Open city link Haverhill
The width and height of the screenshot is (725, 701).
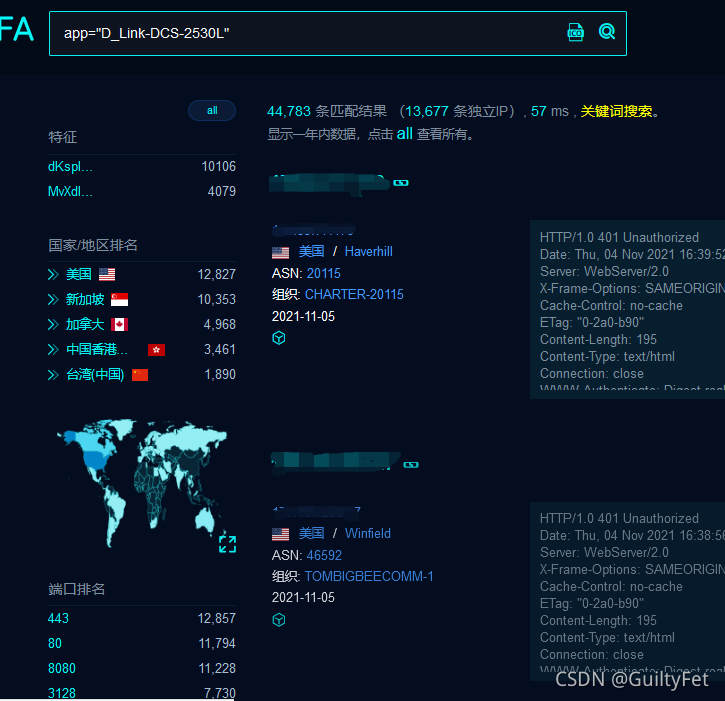point(369,252)
